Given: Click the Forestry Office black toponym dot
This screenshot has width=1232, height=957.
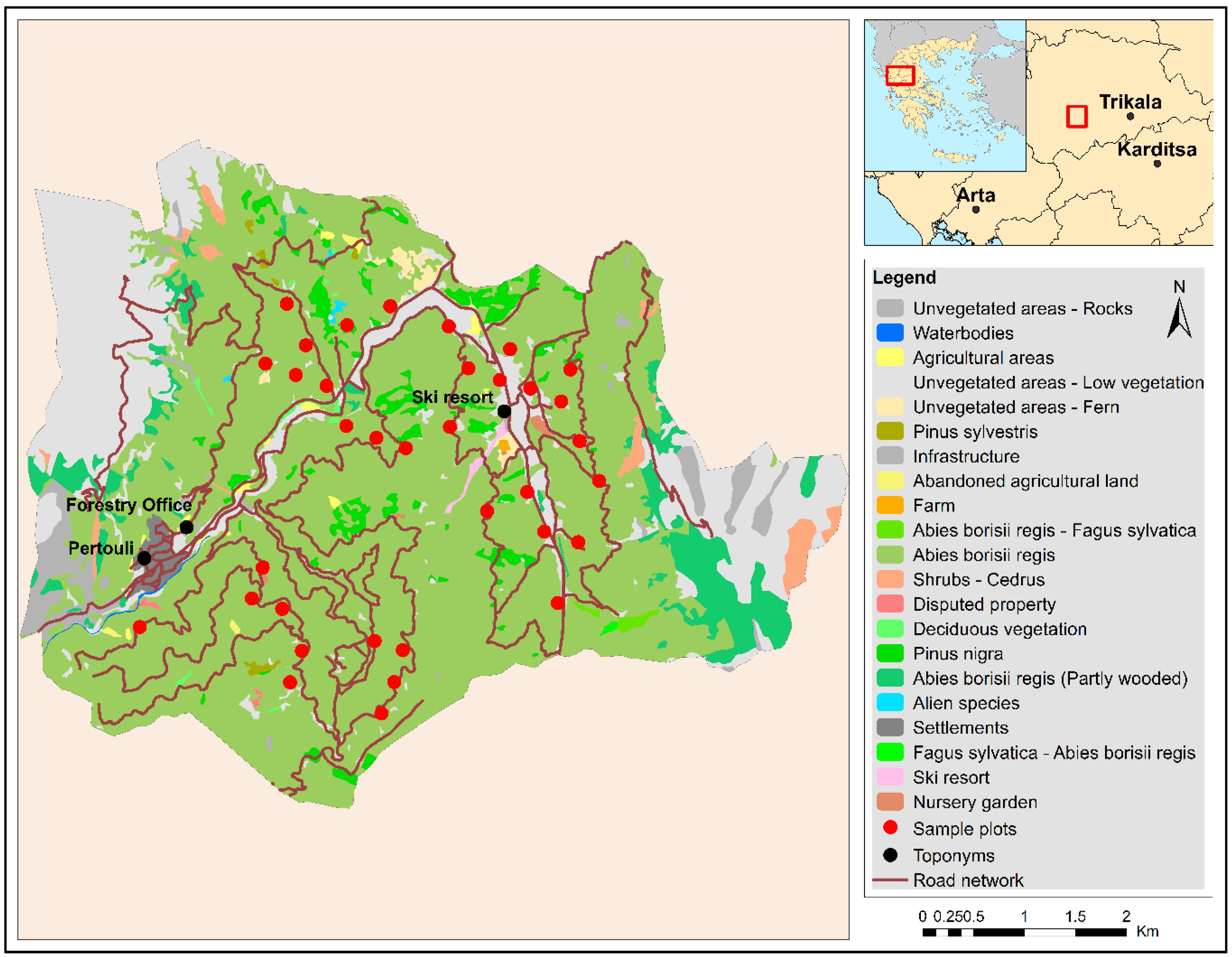Looking at the screenshot, I should 187,527.
